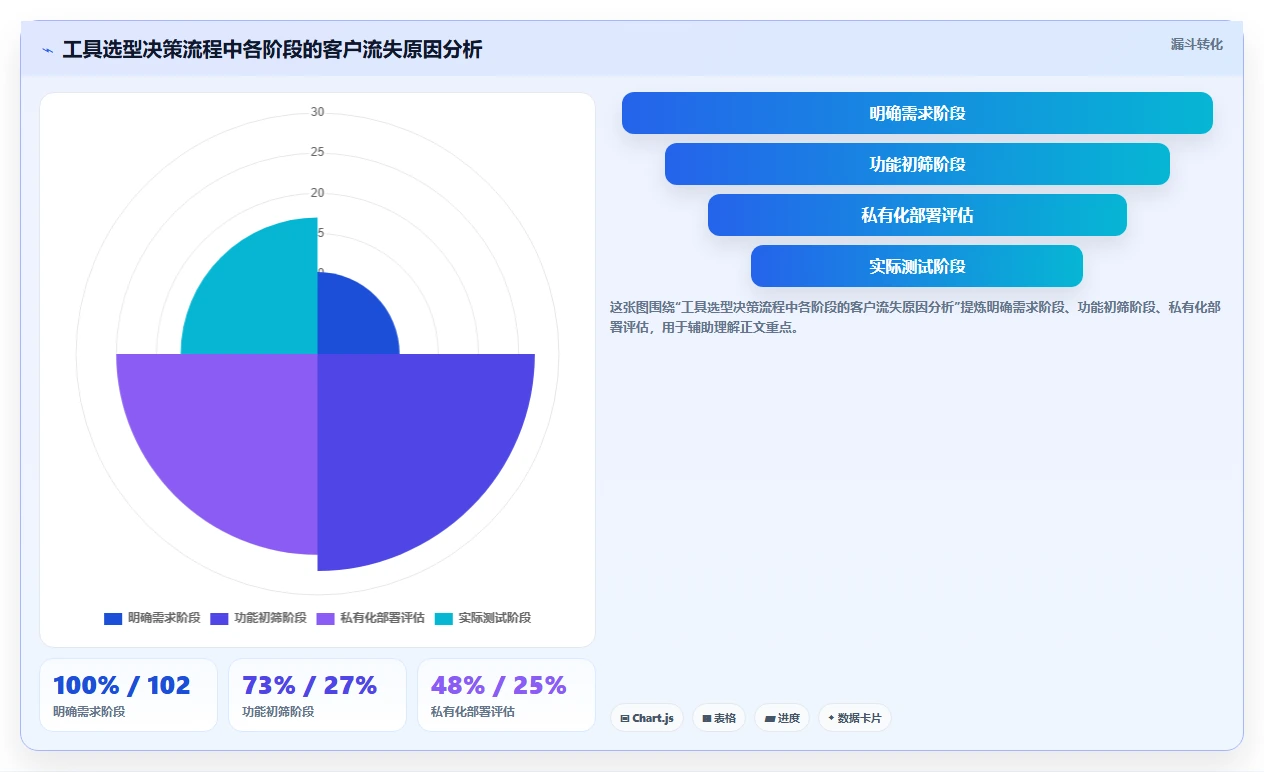The image size is (1264, 772).
Task: Select the 功能初筛阶段 funnel bar
Action: point(917,164)
